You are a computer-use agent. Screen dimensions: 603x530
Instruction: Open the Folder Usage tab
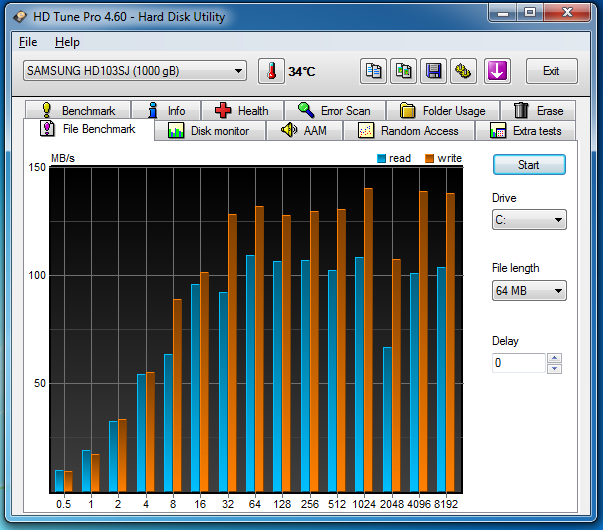tap(443, 110)
